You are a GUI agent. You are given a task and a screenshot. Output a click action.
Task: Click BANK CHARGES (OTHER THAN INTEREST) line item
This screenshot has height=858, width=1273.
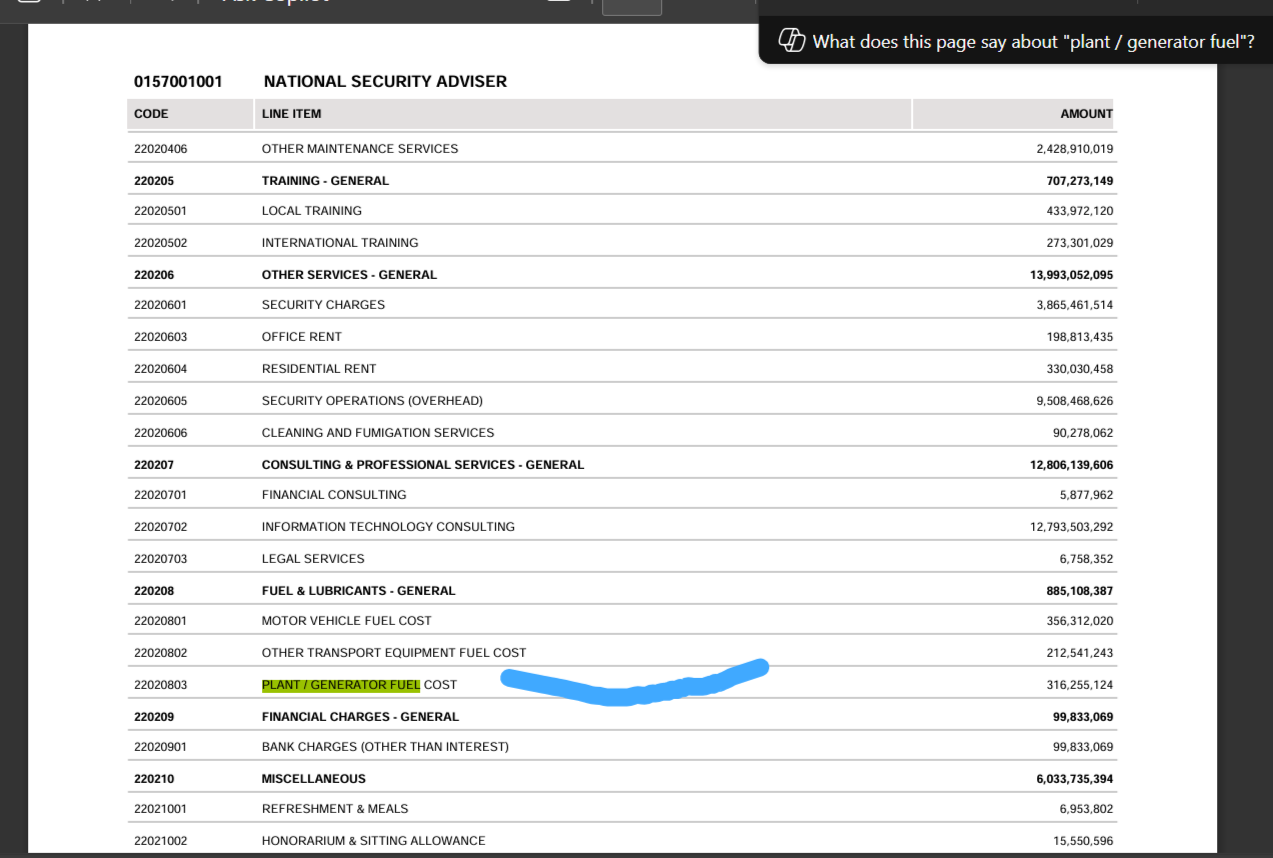point(385,747)
